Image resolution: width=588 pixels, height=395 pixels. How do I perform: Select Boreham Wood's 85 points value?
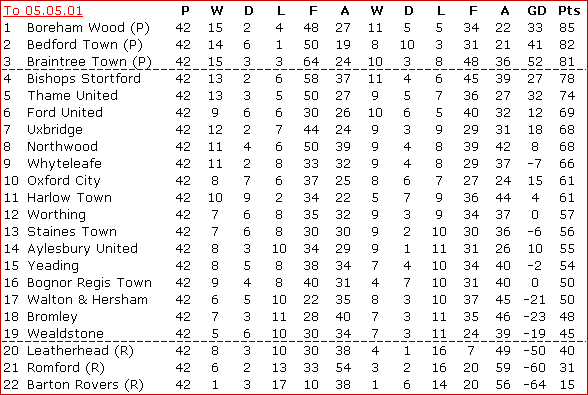[567, 28]
